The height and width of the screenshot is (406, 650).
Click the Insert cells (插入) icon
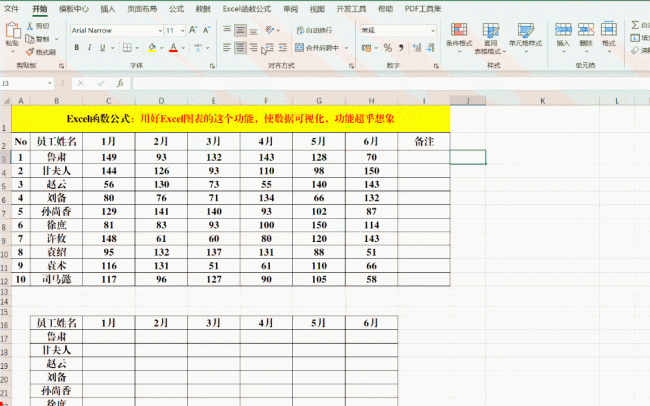(563, 29)
